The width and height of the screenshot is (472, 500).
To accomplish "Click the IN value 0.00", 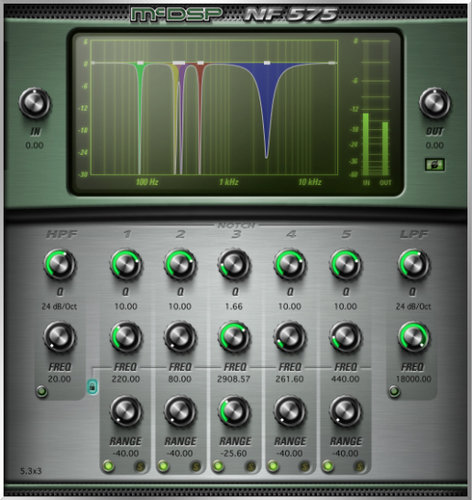I will click(x=34, y=145).
